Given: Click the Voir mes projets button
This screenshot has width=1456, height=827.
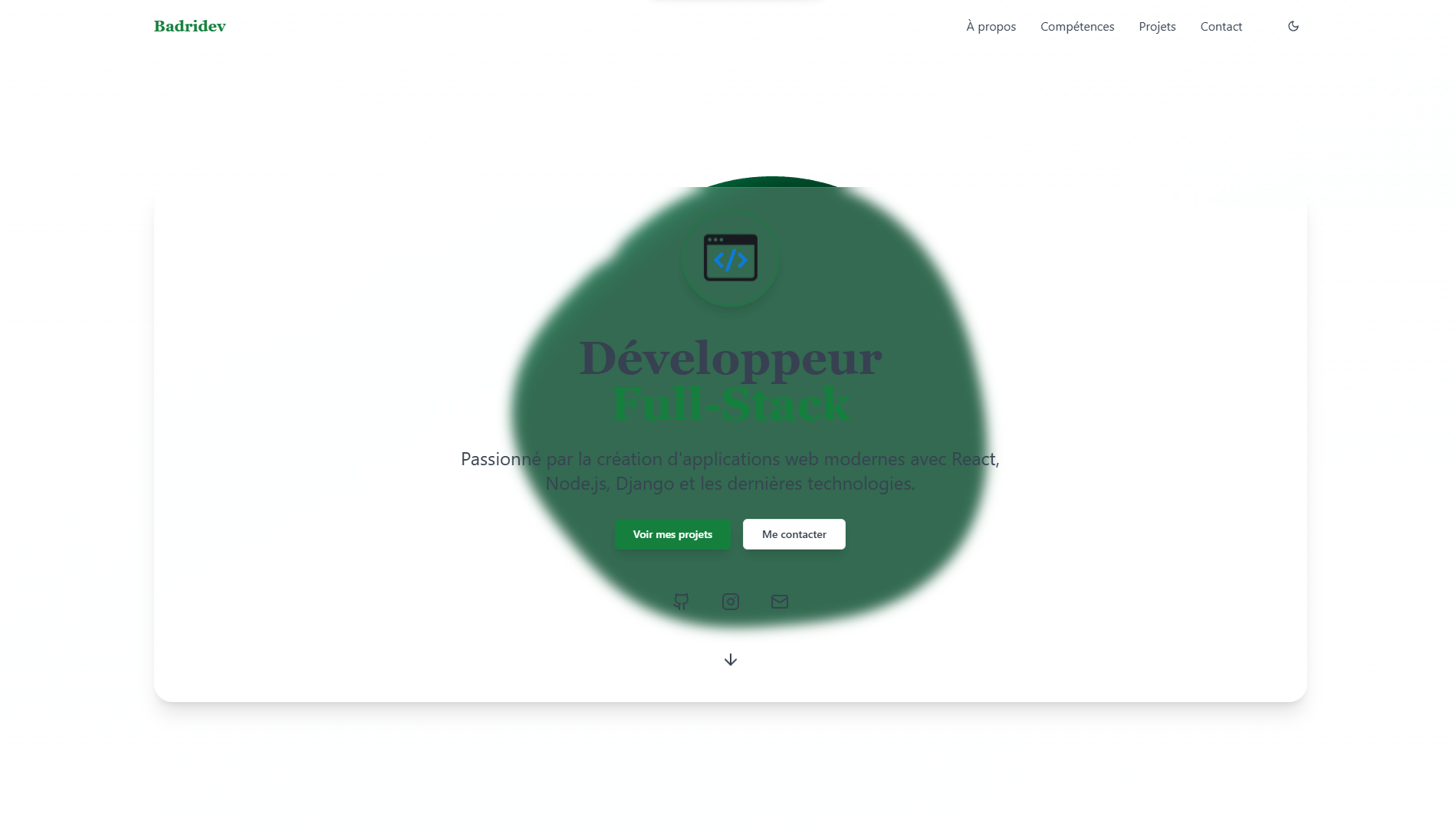Looking at the screenshot, I should pyautogui.click(x=672, y=533).
